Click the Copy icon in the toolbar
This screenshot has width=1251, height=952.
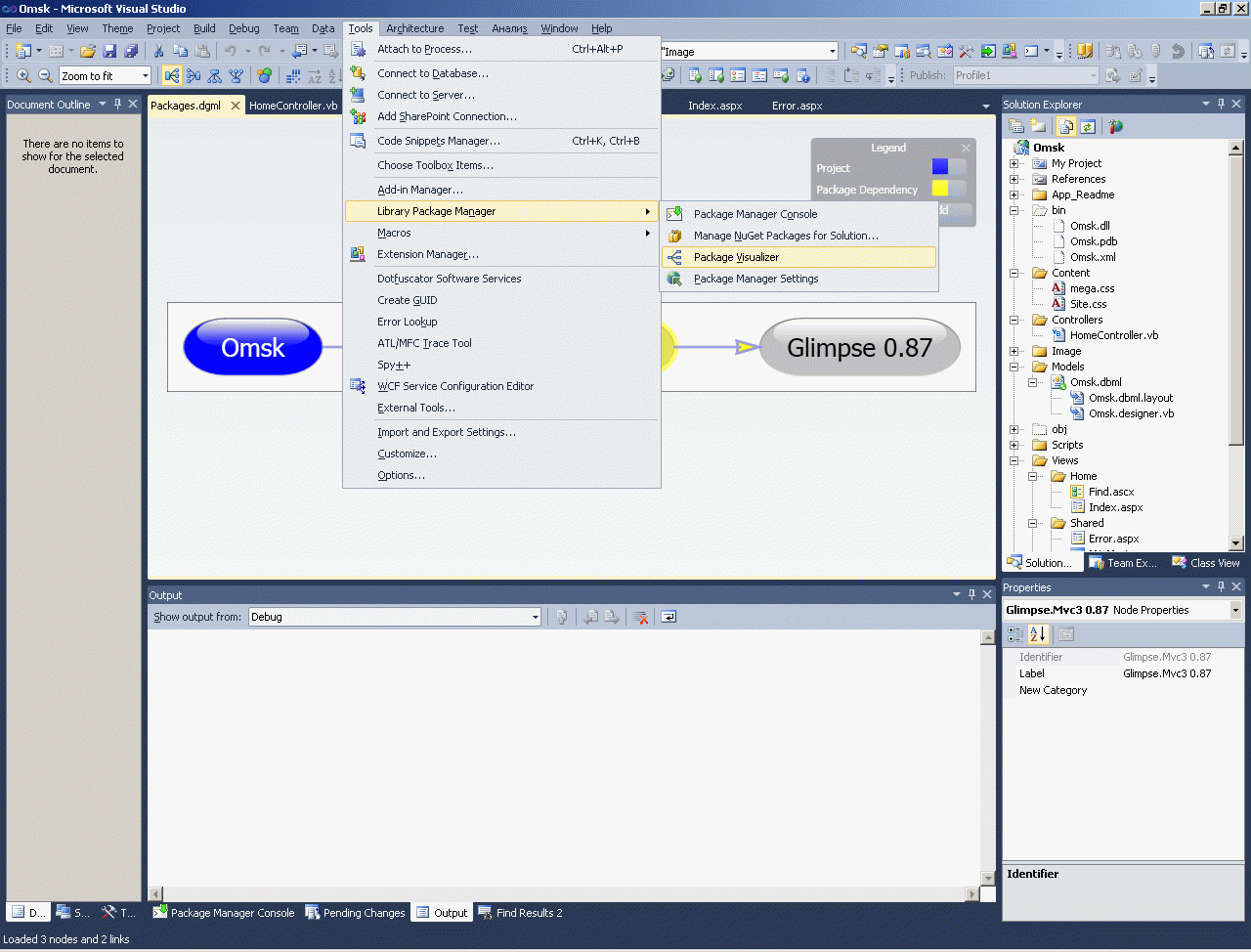pyautogui.click(x=181, y=51)
